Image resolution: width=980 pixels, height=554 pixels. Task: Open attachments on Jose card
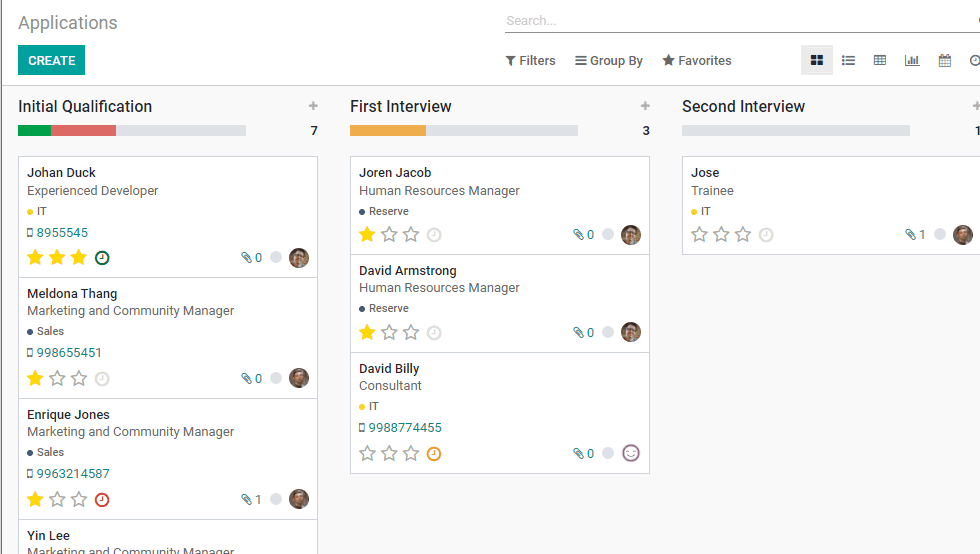915,234
